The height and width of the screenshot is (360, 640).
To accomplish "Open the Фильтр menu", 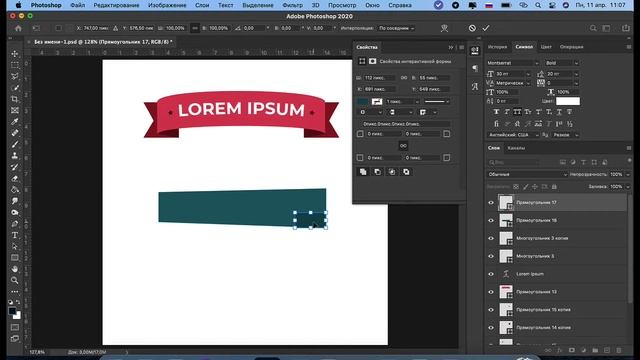I will point(293,5).
